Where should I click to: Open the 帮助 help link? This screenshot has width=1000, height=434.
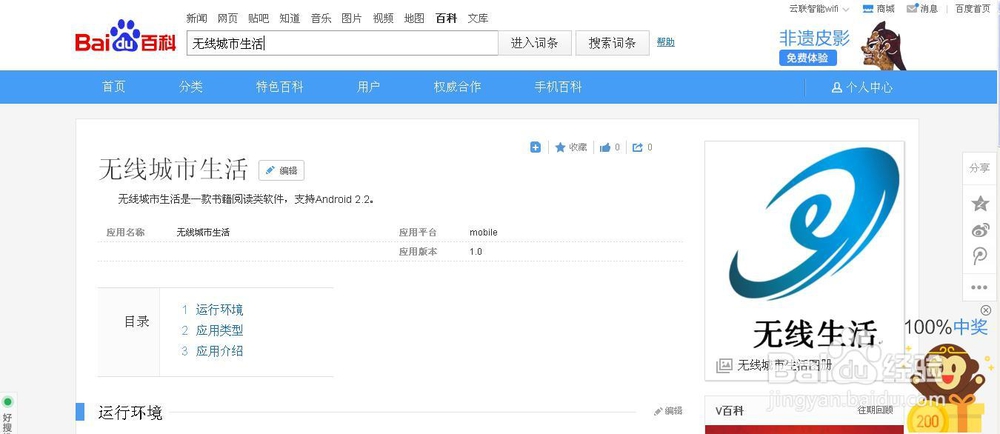666,42
